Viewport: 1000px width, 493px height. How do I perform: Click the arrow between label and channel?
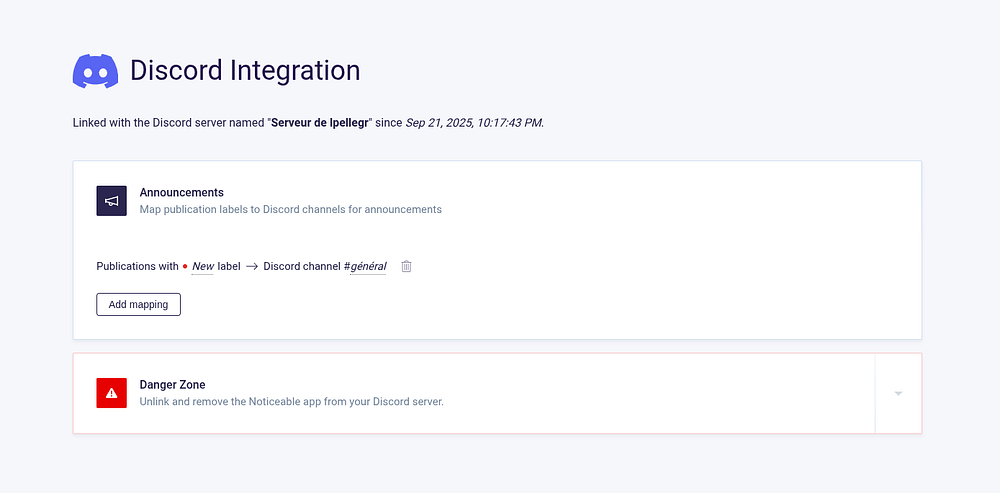(x=252, y=267)
